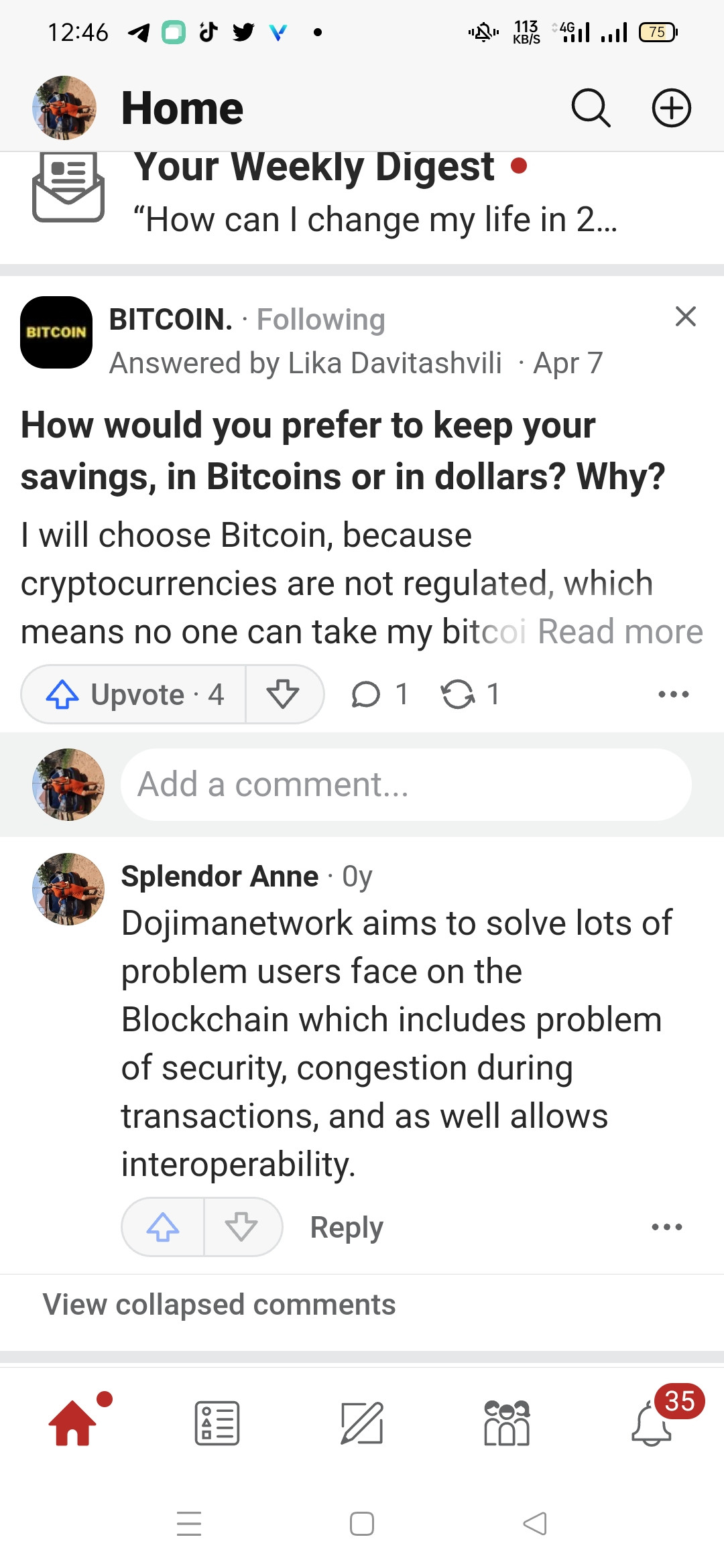Downvote Splendor Anne's comment
Image resolution: width=724 pixels, height=1568 pixels.
click(242, 1227)
